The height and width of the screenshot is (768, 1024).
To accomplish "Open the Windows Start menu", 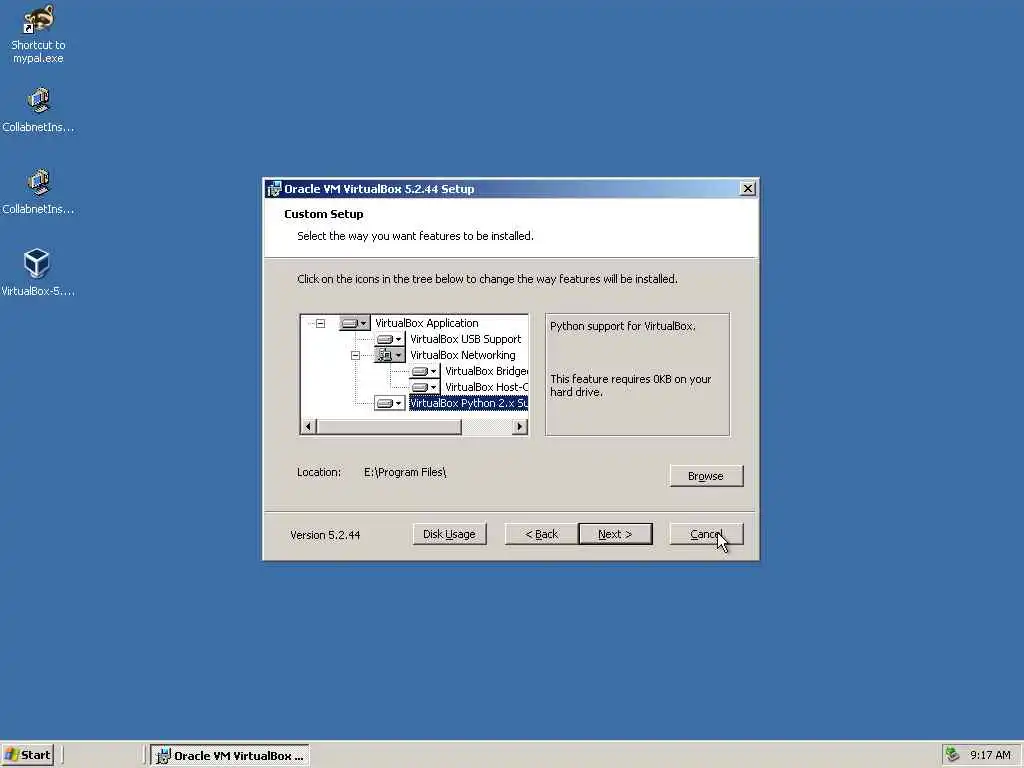I will pyautogui.click(x=28, y=755).
